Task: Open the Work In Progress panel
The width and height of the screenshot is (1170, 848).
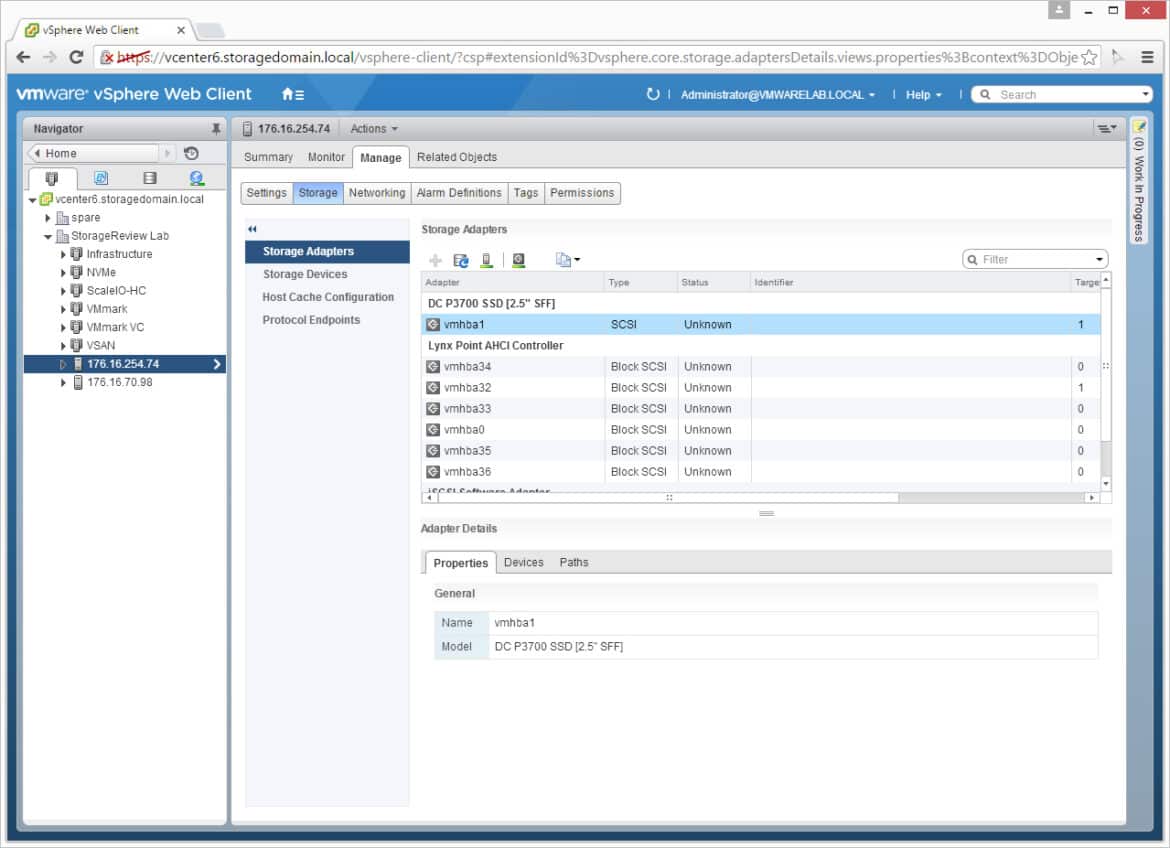Action: tap(1138, 181)
